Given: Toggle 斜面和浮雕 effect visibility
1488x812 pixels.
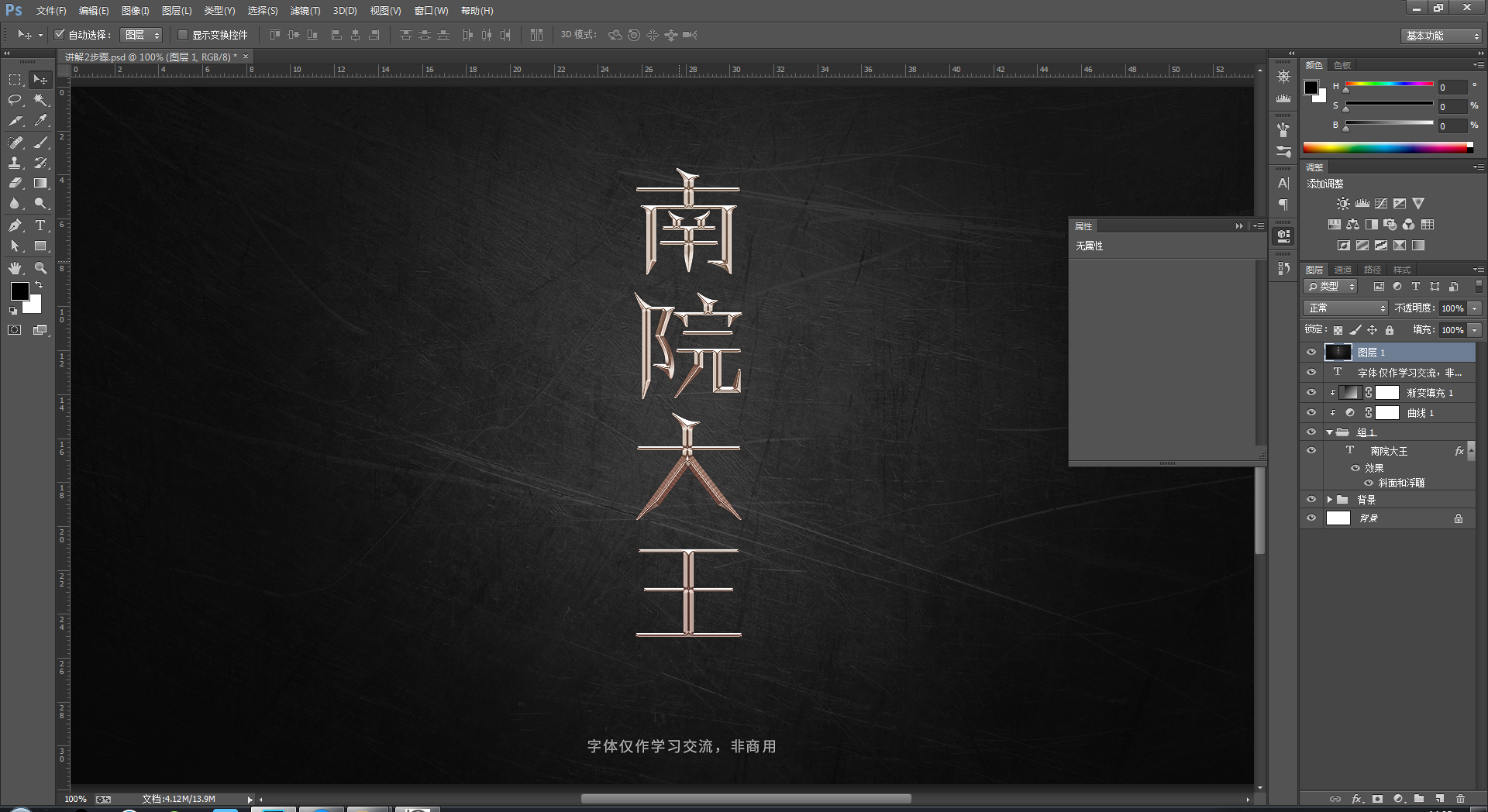Looking at the screenshot, I should point(1369,483).
